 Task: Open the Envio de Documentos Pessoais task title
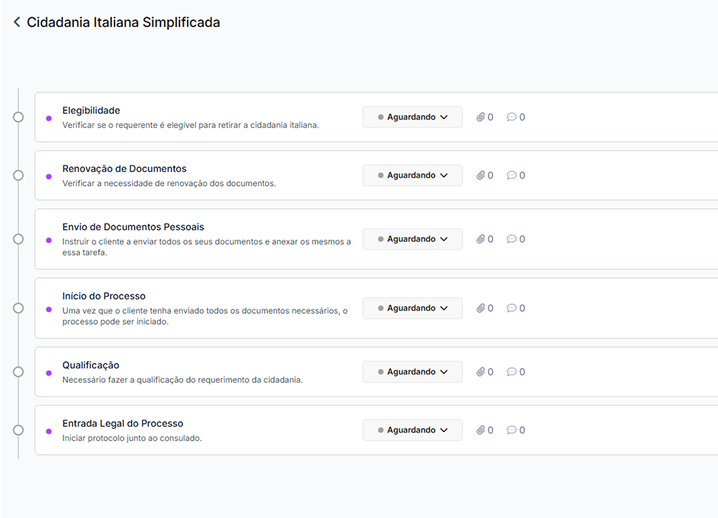(x=133, y=227)
